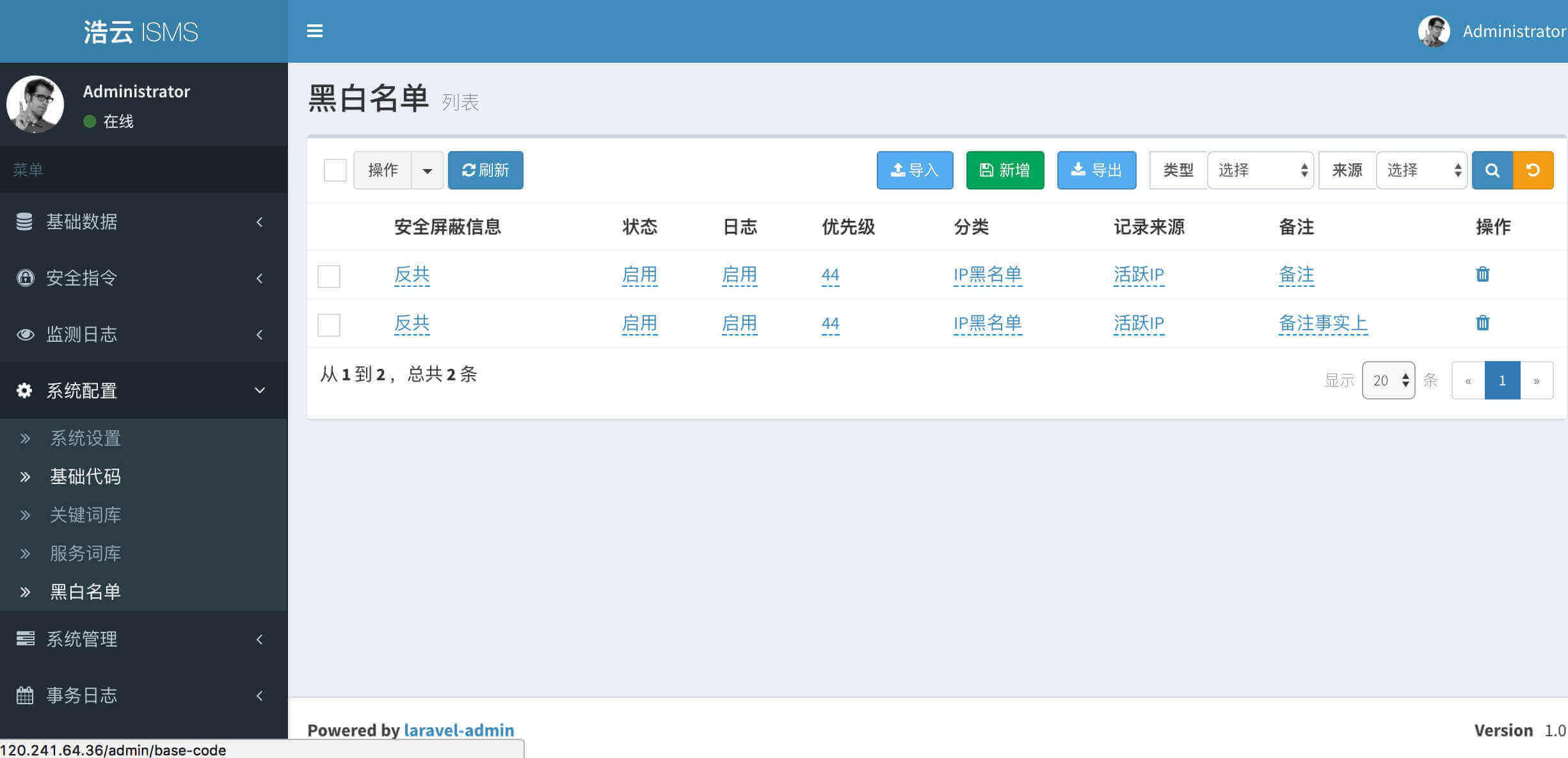
Task: Open 关键词库 in the sidebar submenu
Action: click(86, 515)
